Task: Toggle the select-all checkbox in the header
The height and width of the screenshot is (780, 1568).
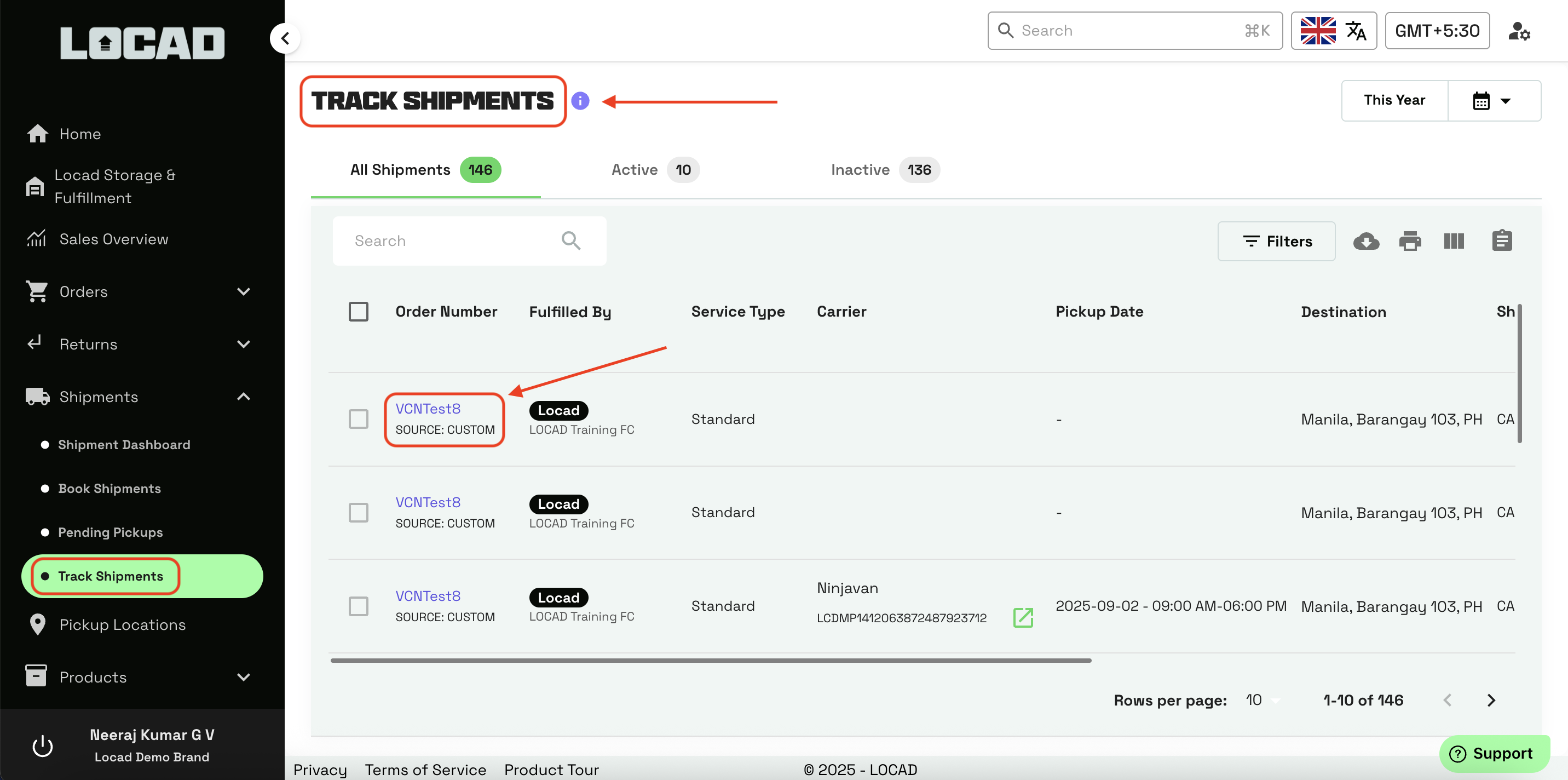Action: [x=359, y=312]
